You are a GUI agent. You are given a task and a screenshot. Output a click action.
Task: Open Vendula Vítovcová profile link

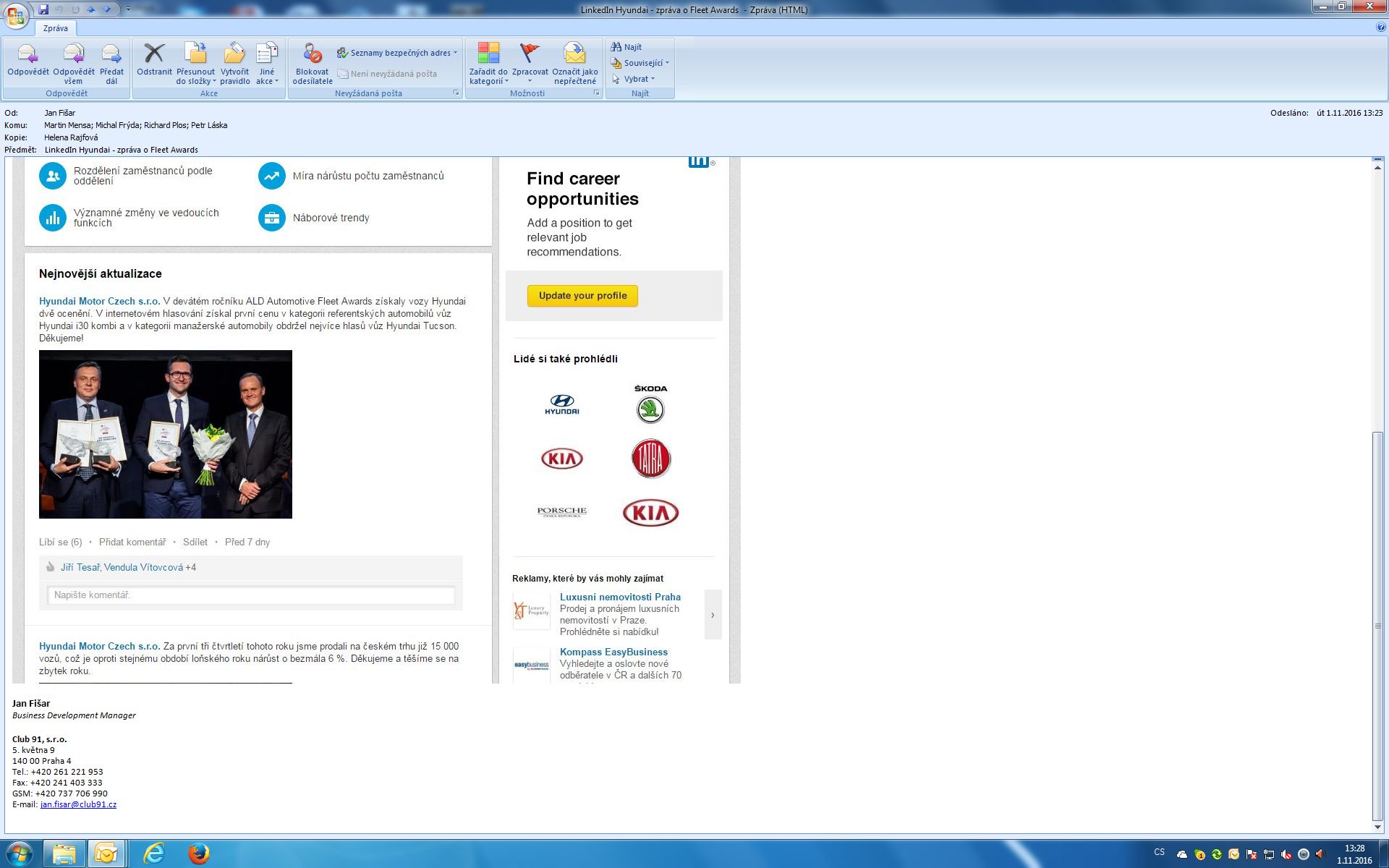[x=144, y=567]
